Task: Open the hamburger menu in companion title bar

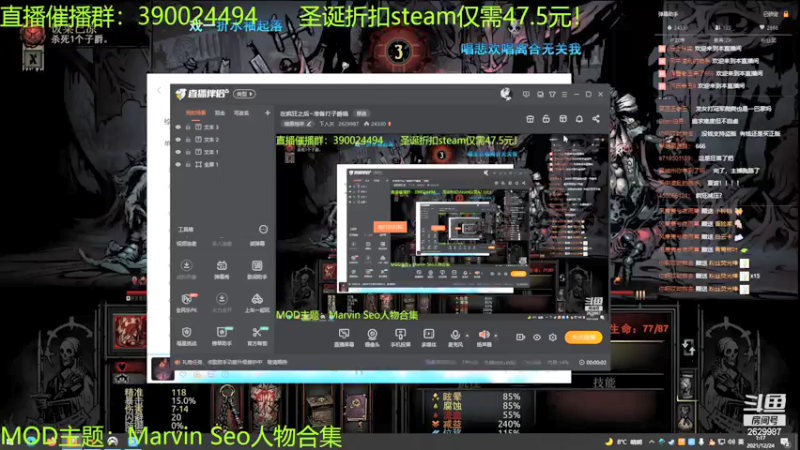Action: click(x=564, y=94)
